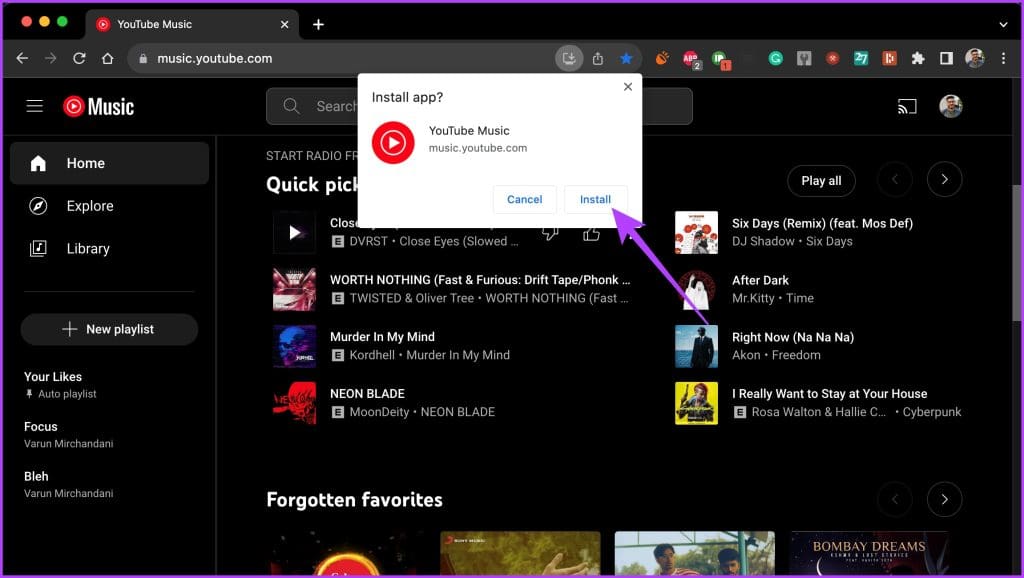
Task: Click the install app icon in address bar
Action: coord(569,58)
